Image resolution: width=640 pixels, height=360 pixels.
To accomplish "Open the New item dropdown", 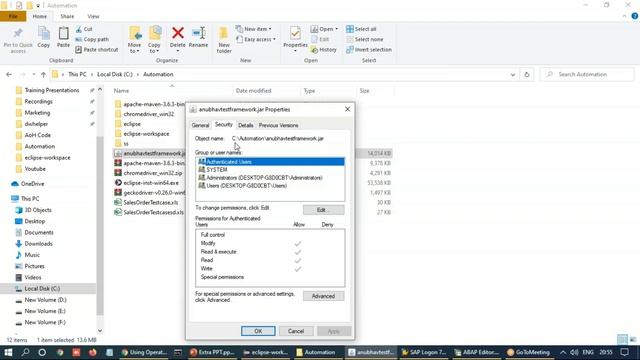I will coord(253,29).
